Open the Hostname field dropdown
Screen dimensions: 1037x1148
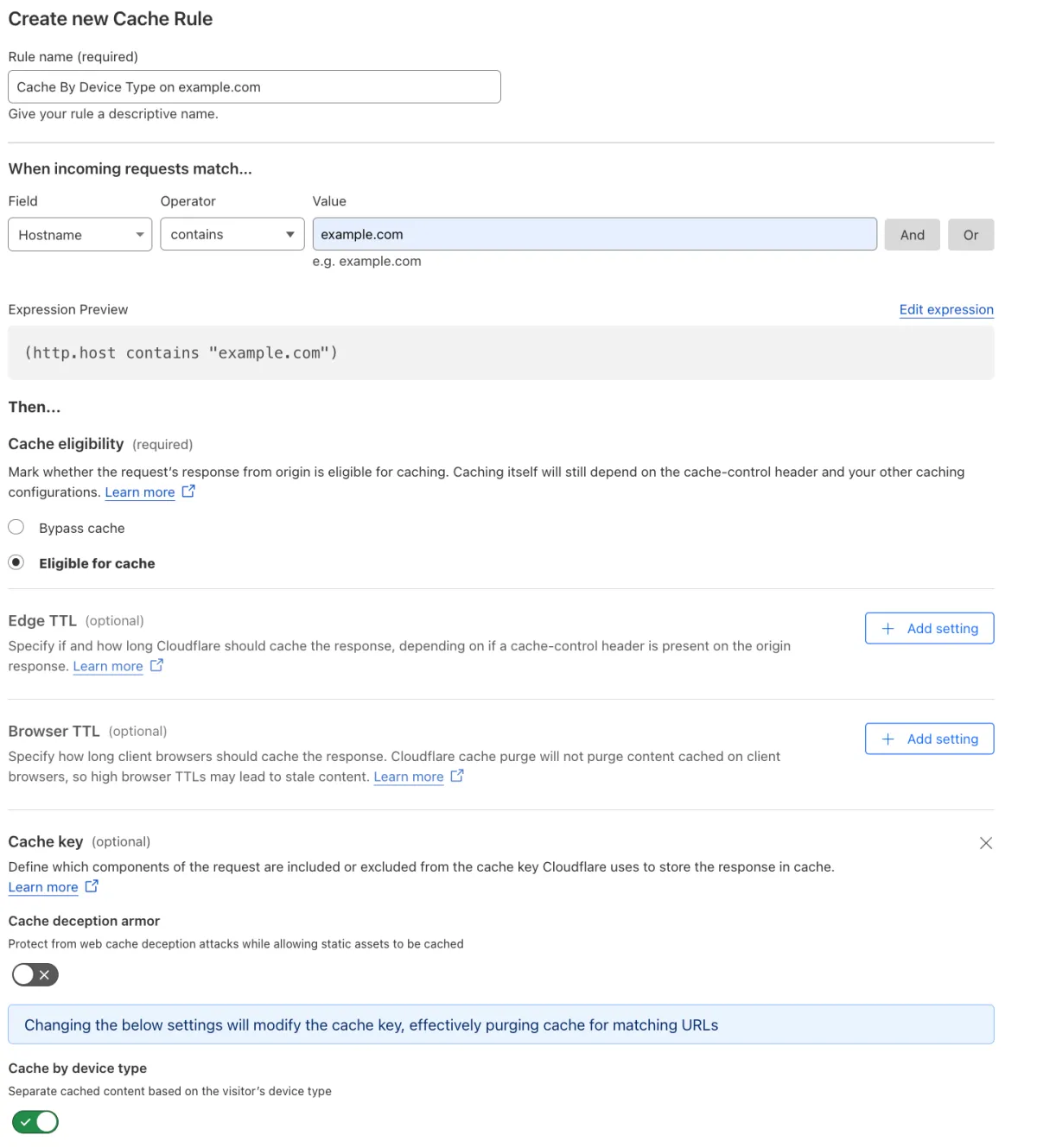click(x=80, y=235)
